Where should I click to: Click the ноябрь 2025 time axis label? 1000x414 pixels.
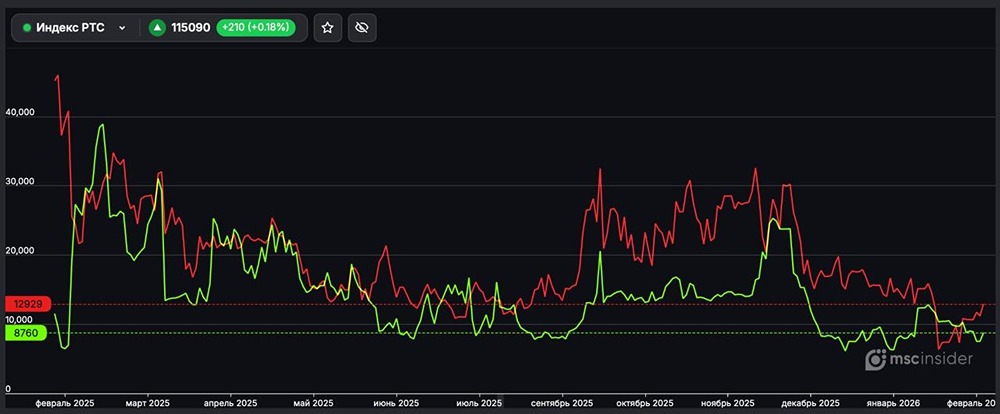(x=729, y=404)
